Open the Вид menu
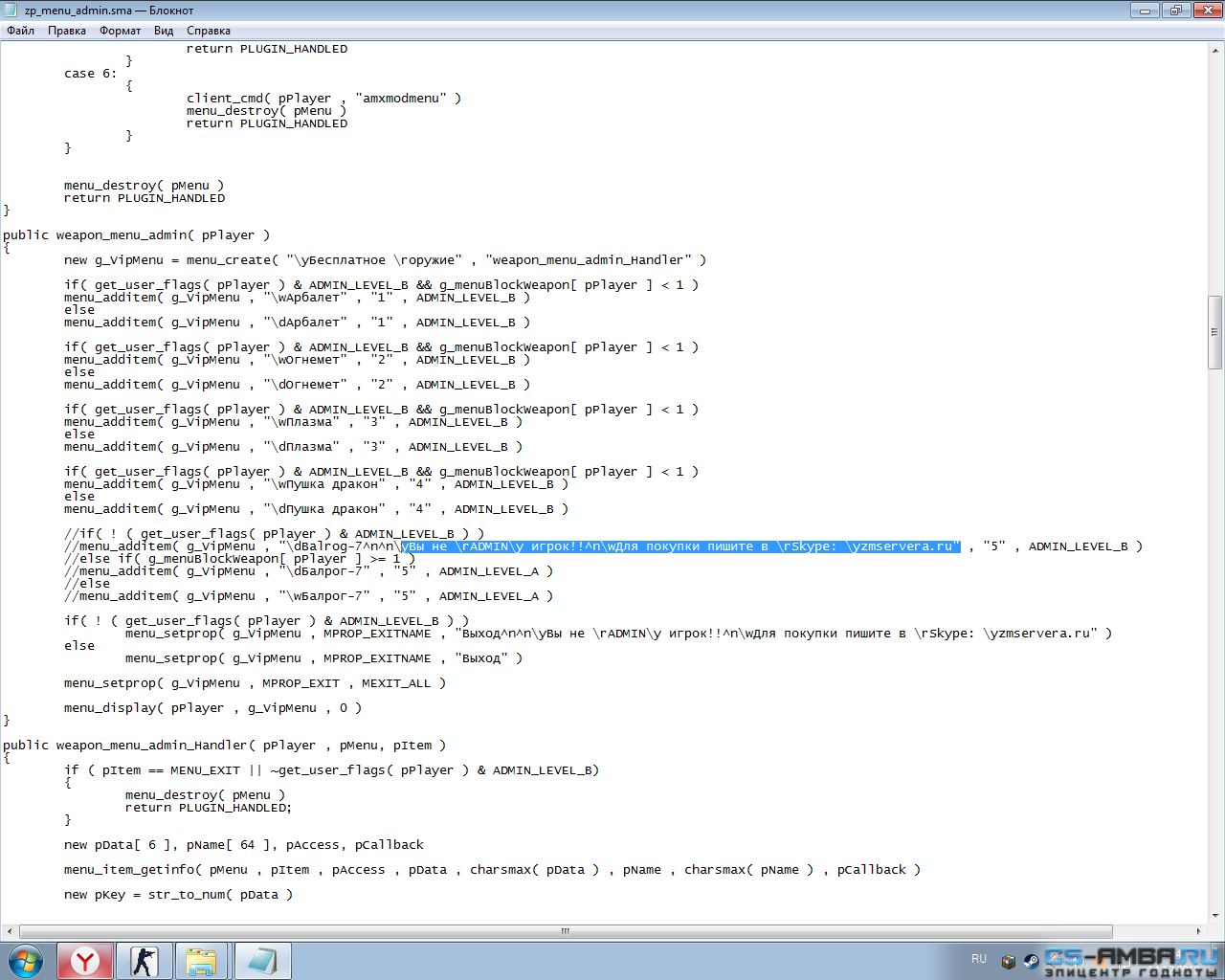The image size is (1225, 980). coord(164,31)
